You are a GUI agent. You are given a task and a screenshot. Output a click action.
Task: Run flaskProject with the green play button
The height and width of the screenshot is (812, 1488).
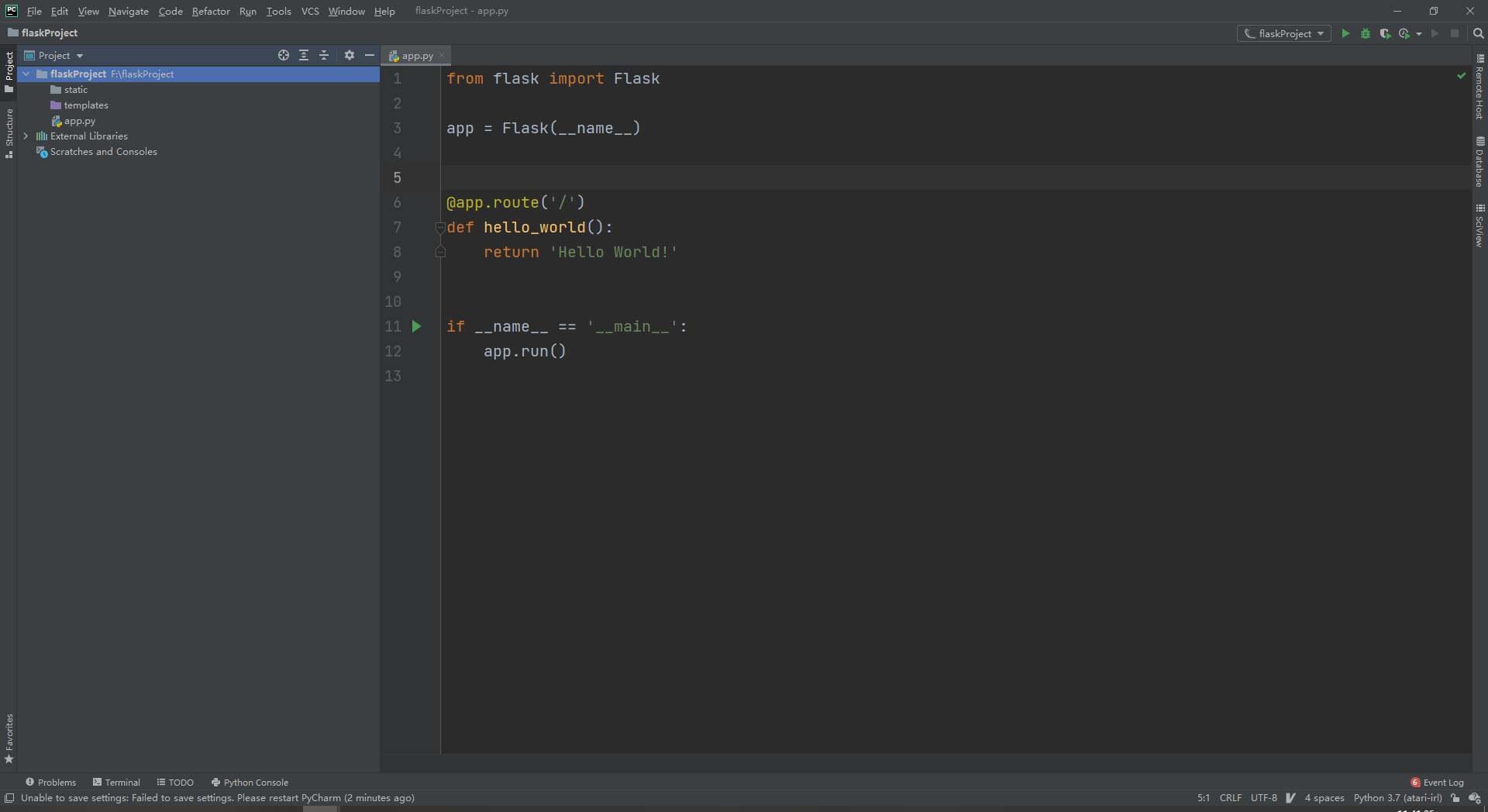pyautogui.click(x=1345, y=33)
